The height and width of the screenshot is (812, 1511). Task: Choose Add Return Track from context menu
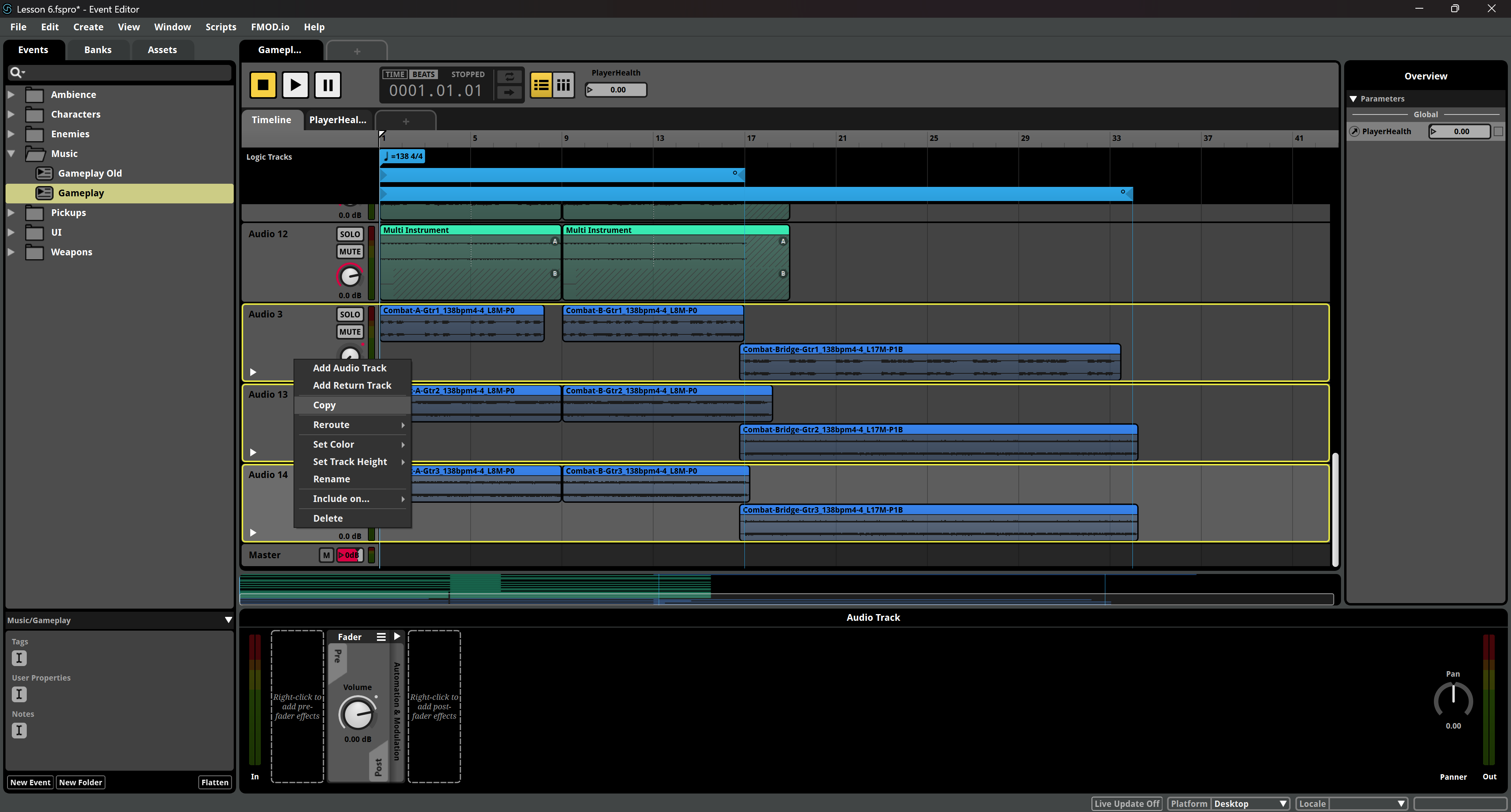point(352,385)
